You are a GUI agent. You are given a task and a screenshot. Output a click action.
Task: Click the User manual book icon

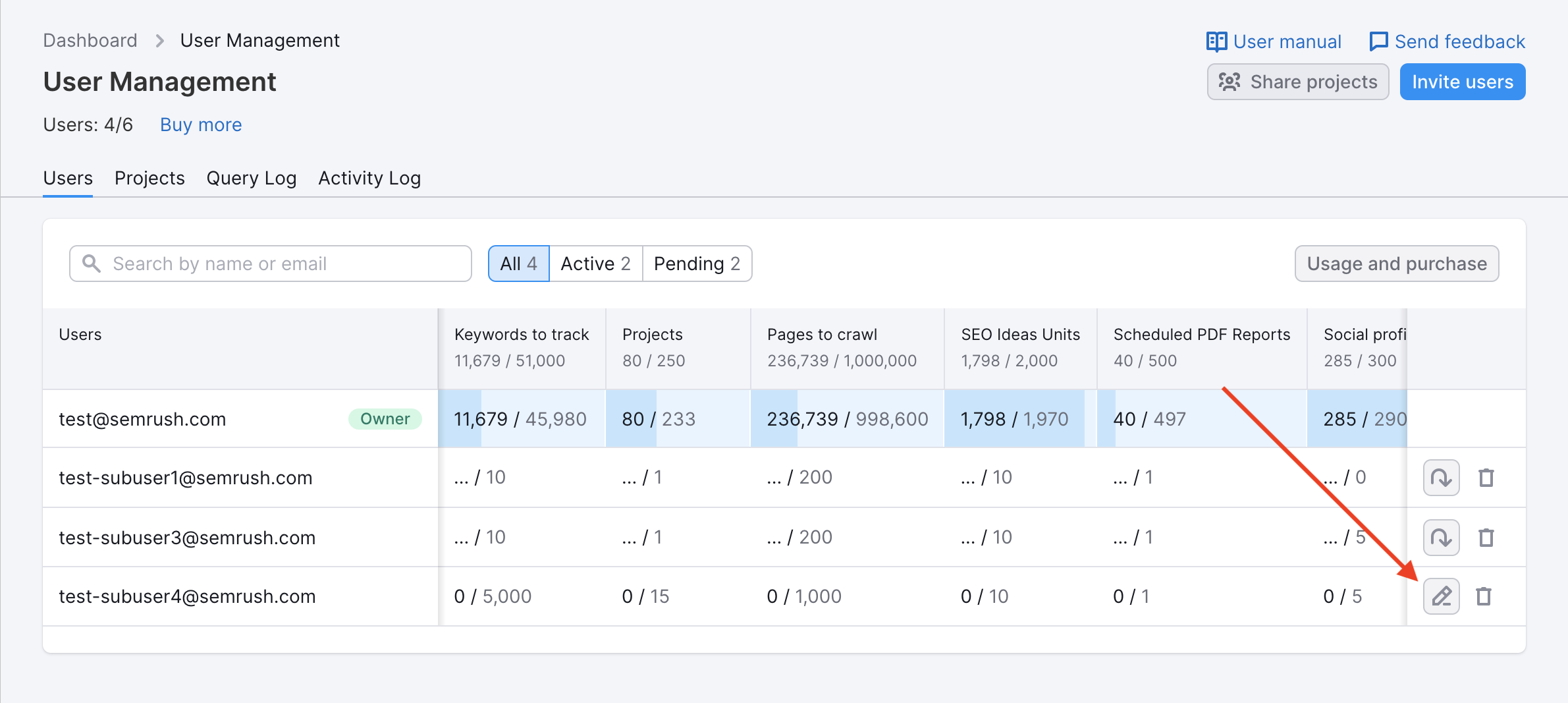point(1216,42)
